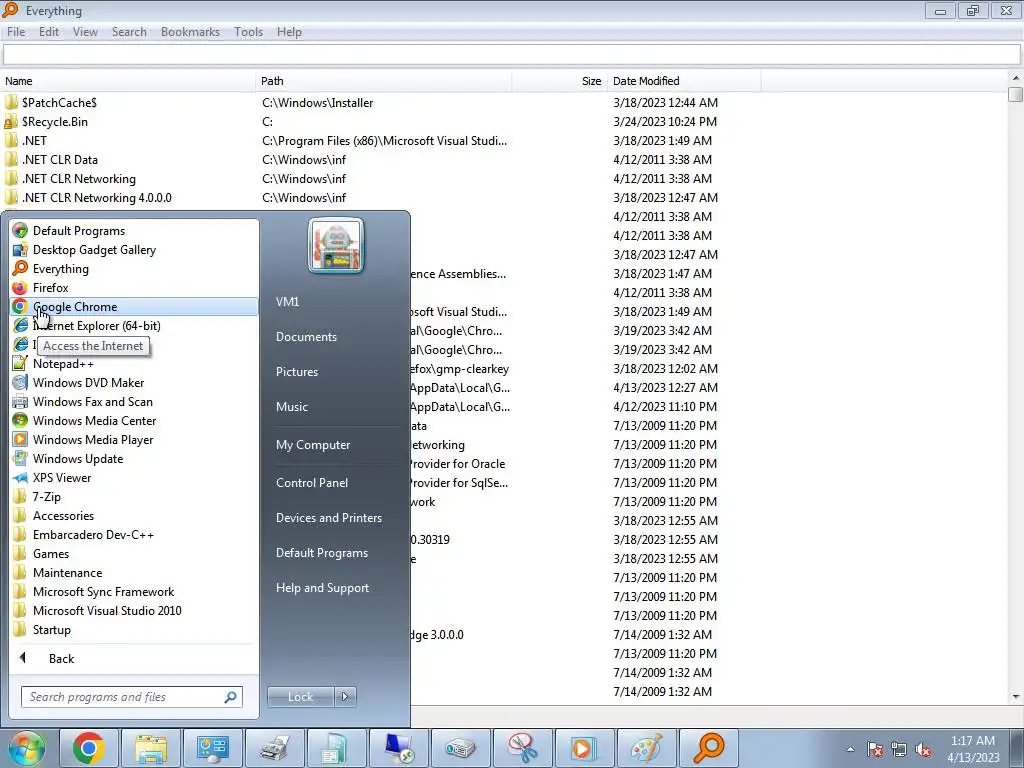Open the shutdown options arrow beside Lock

click(x=345, y=697)
